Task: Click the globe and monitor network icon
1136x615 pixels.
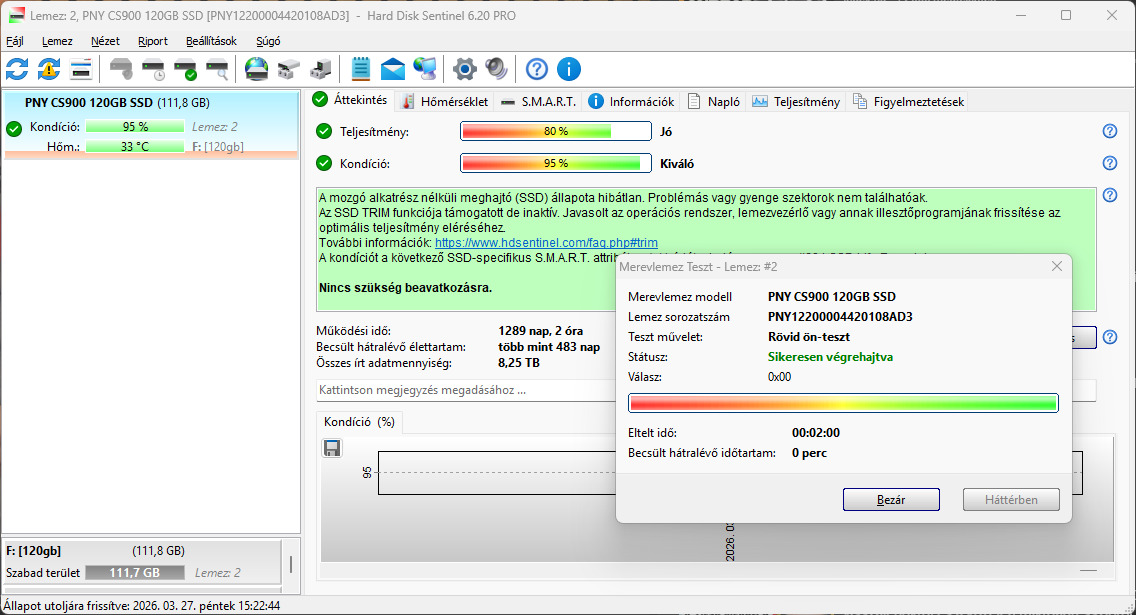Action: tap(425, 70)
